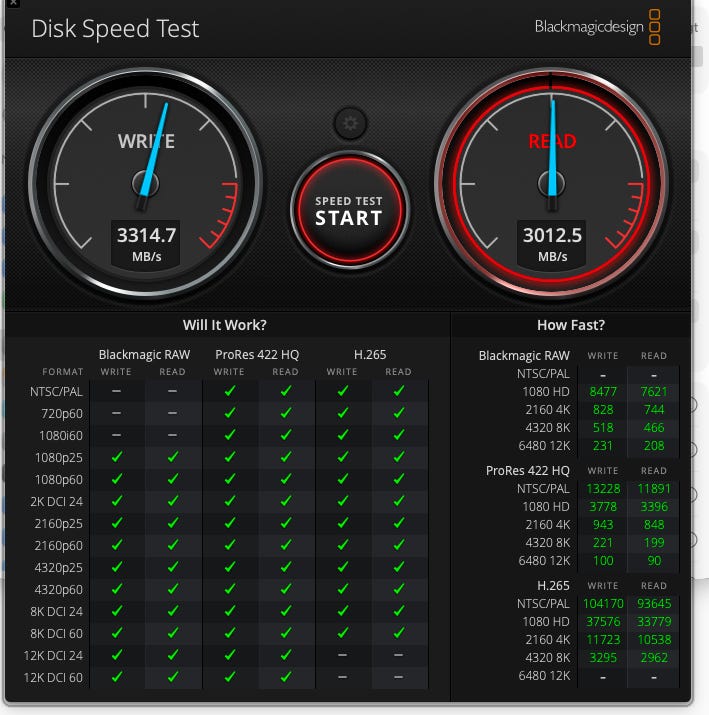Select value 231 for Blackmagic RAW 6480 12K write

pyautogui.click(x=603, y=446)
